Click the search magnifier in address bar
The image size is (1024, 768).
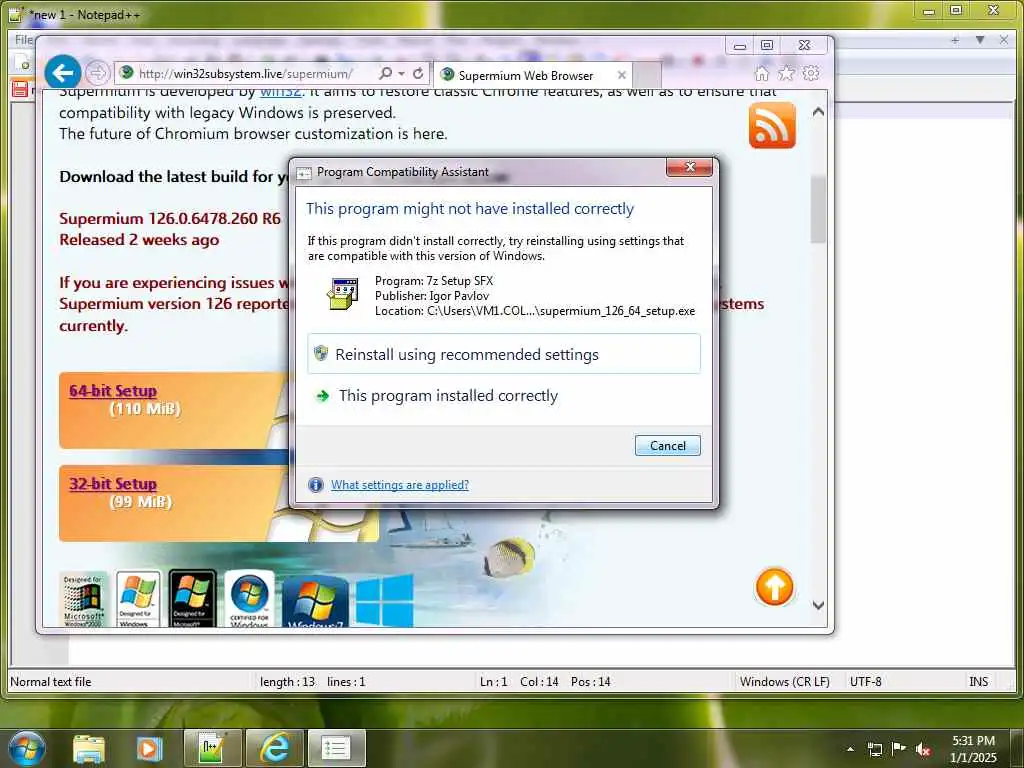coord(385,73)
